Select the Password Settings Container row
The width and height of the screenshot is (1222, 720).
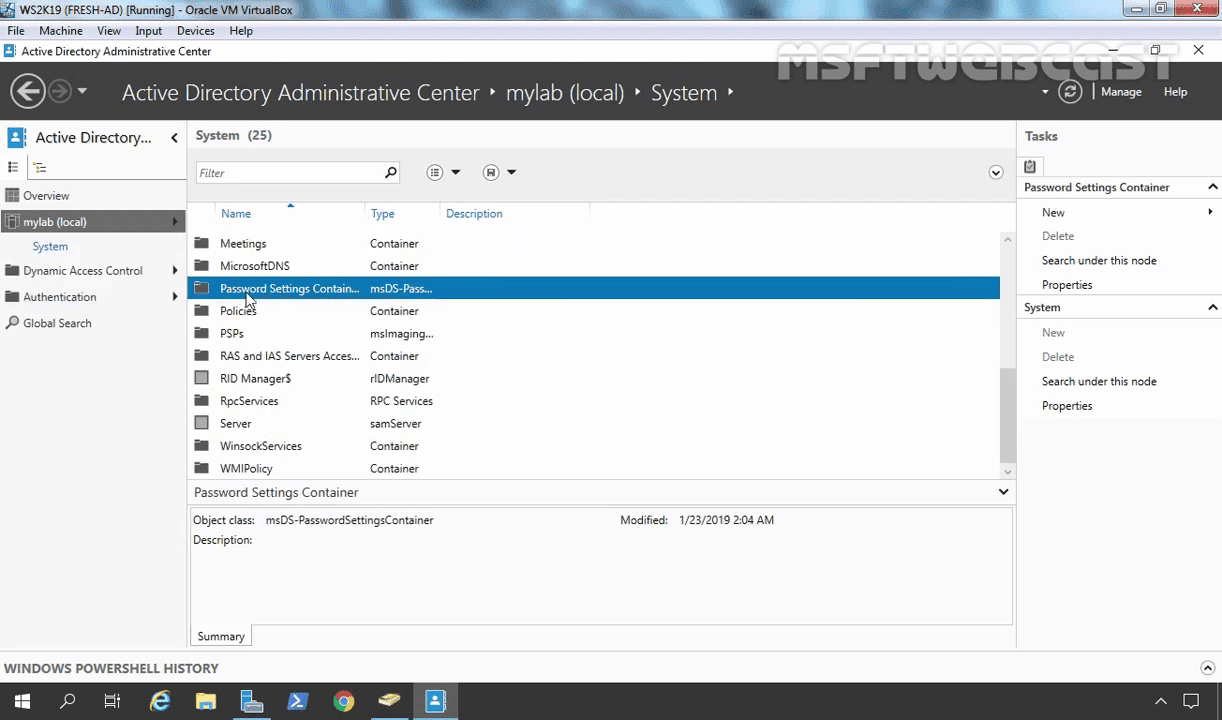tap(594, 288)
